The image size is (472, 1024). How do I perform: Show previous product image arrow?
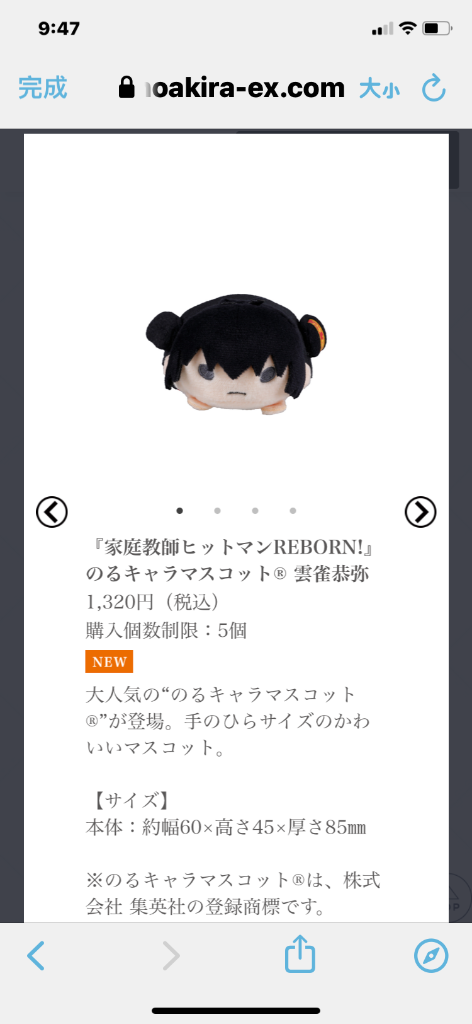click(52, 512)
